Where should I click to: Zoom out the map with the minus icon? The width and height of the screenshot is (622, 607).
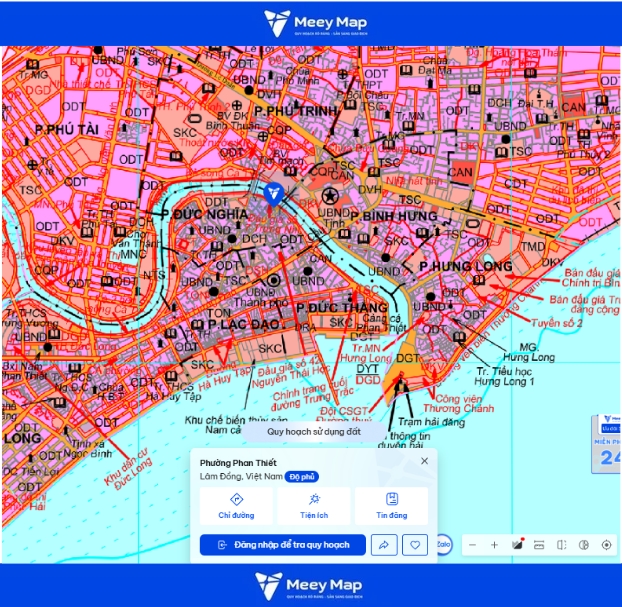472,545
